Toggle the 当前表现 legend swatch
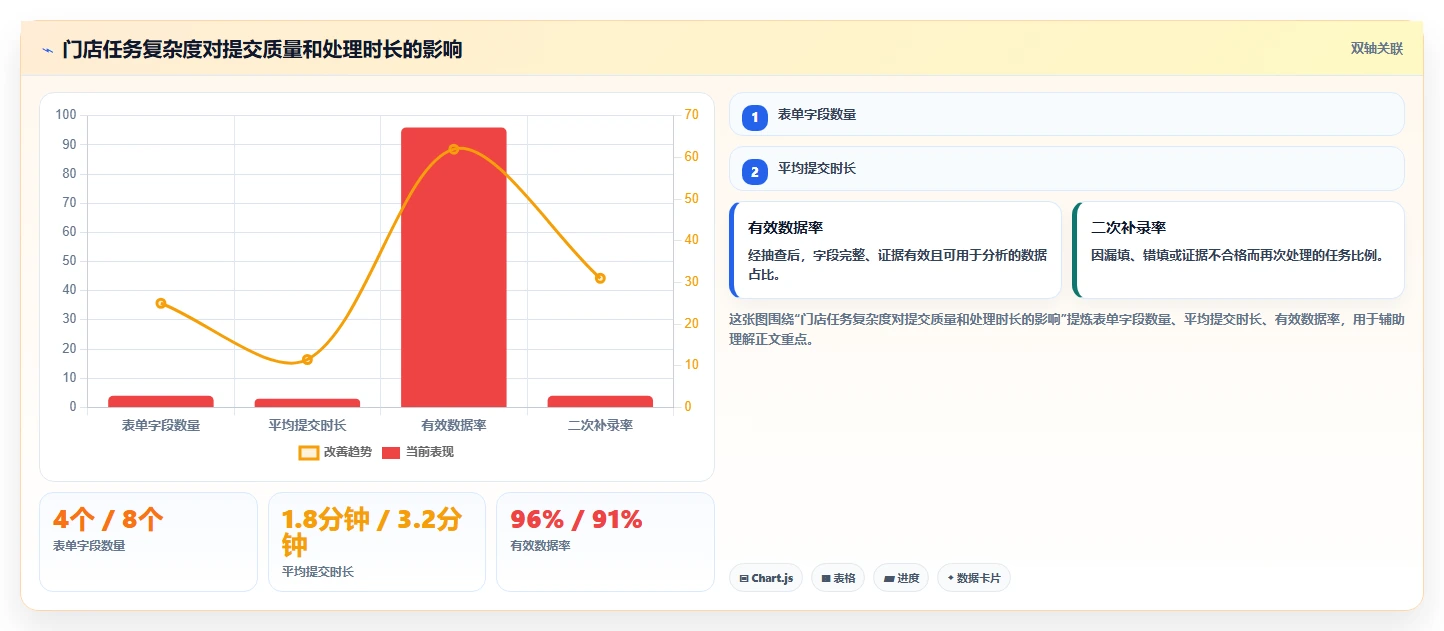The width and height of the screenshot is (1444, 631). click(391, 453)
